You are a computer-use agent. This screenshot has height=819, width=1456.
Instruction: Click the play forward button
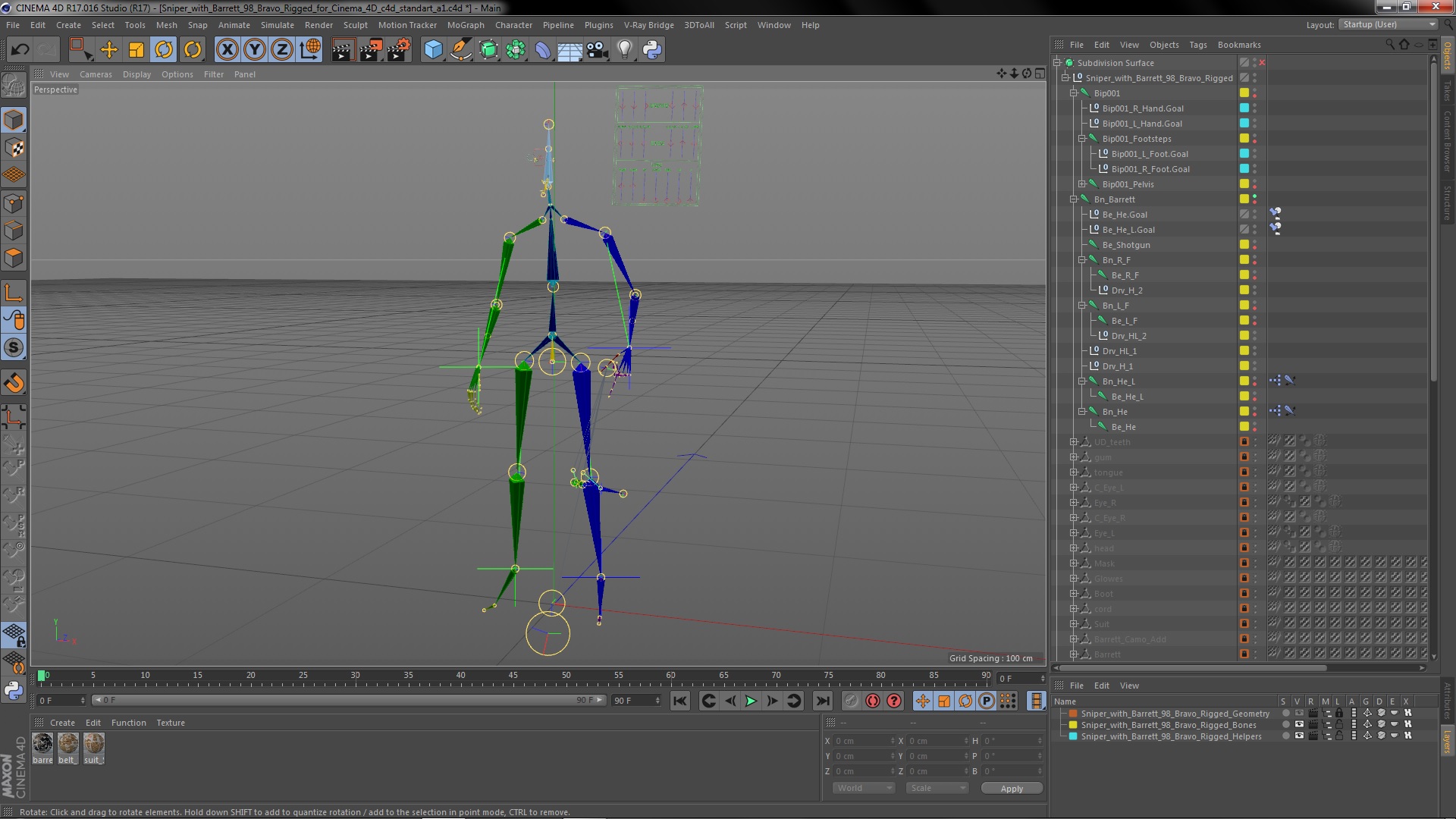pos(751,701)
